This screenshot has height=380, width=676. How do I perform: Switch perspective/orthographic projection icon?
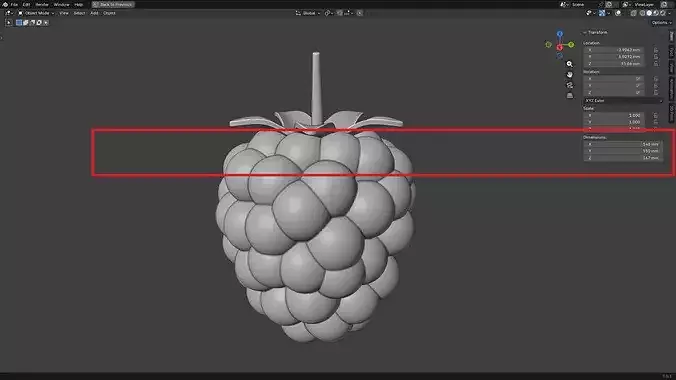pos(570,95)
